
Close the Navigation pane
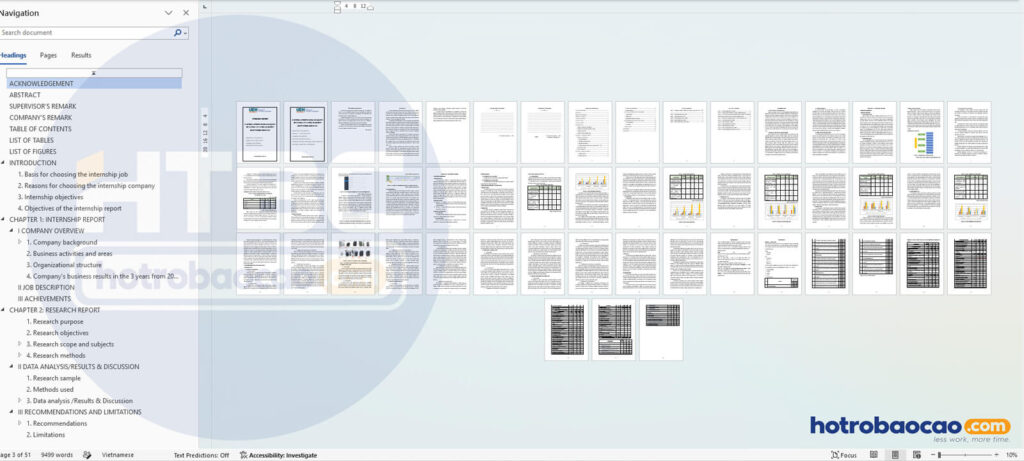[186, 13]
